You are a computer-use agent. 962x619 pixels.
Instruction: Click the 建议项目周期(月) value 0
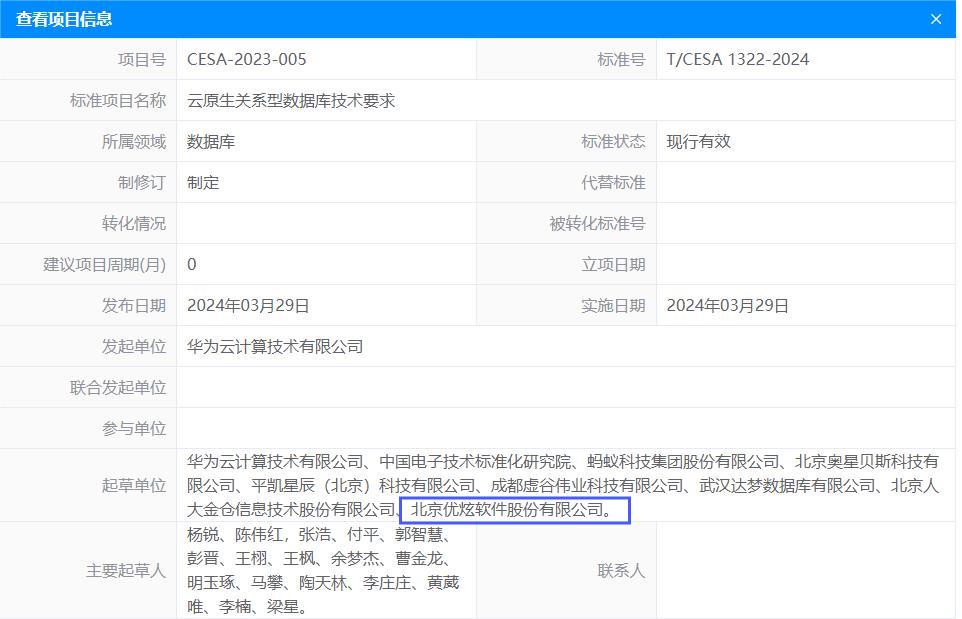pyautogui.click(x=192, y=264)
